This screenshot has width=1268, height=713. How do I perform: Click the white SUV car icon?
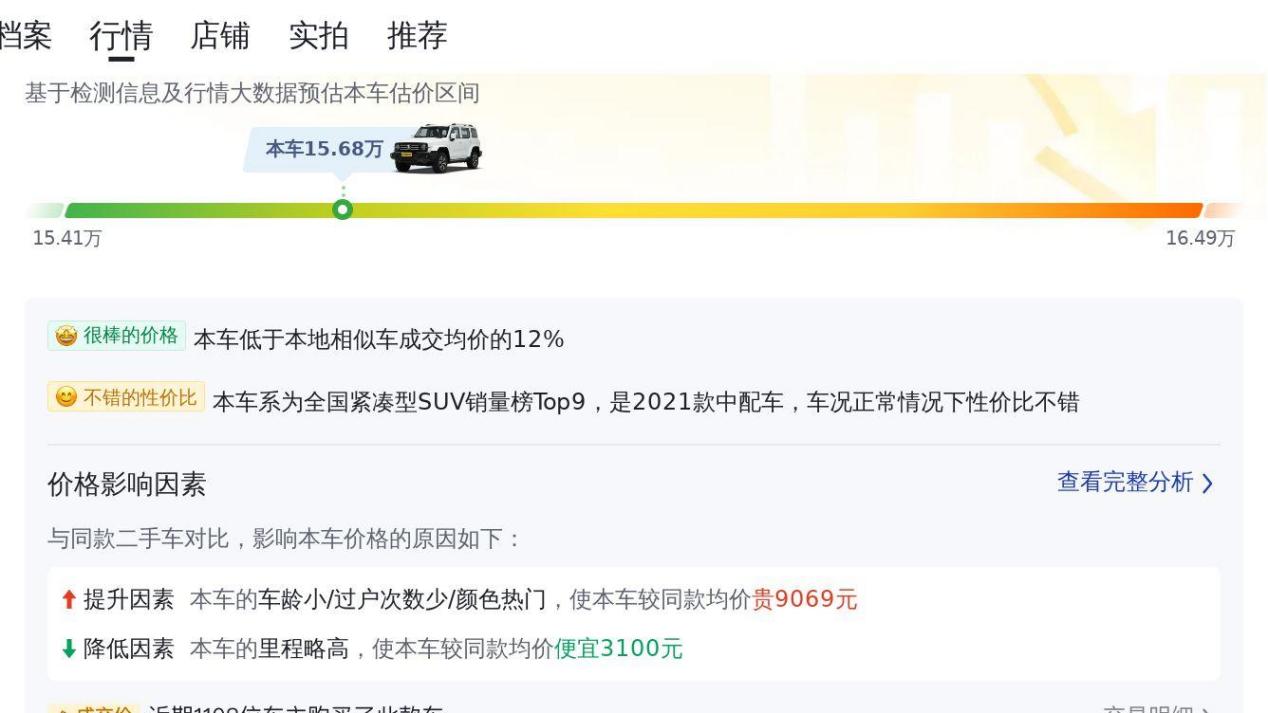(x=437, y=148)
